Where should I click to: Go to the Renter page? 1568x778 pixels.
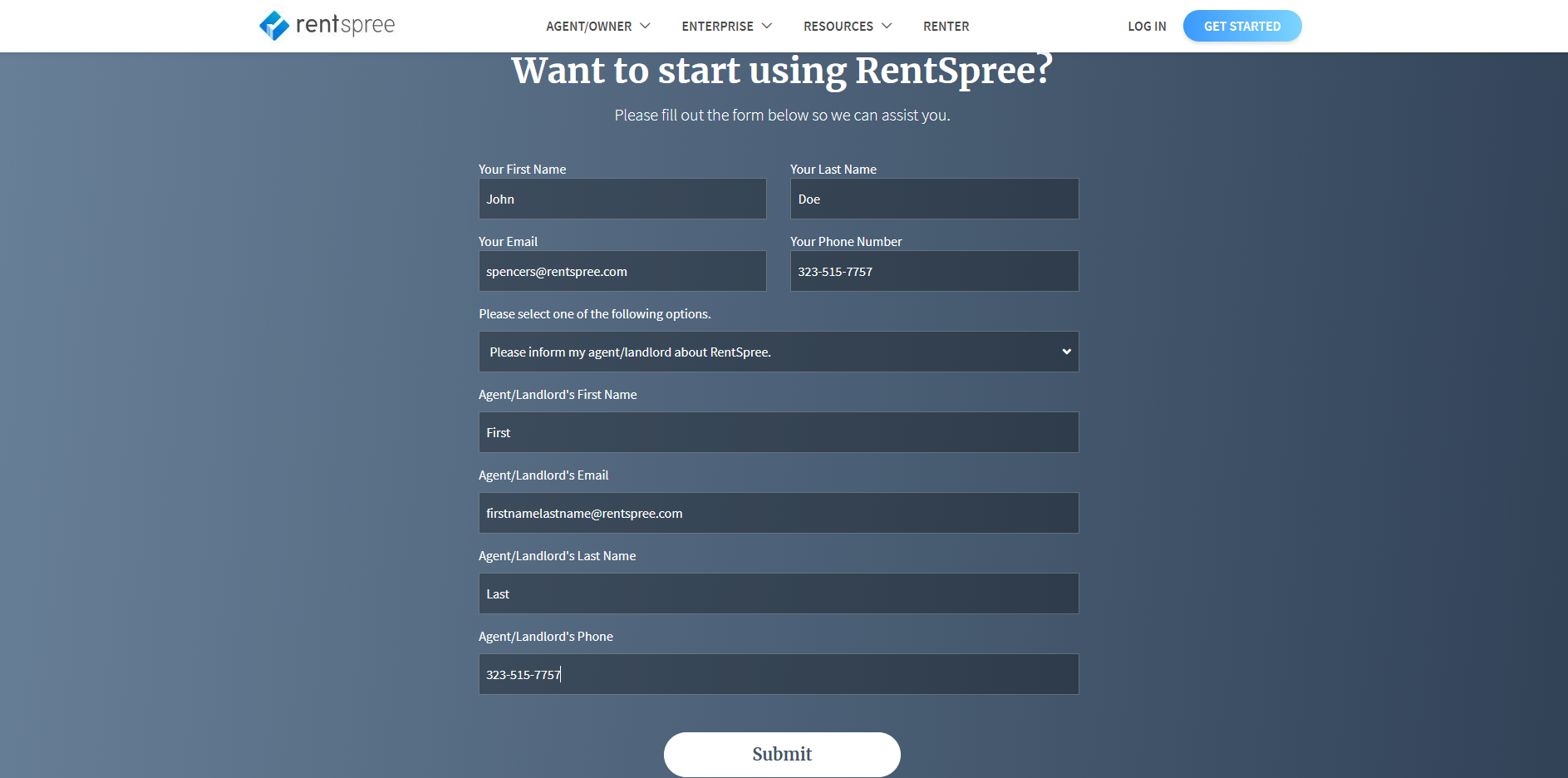[946, 27]
